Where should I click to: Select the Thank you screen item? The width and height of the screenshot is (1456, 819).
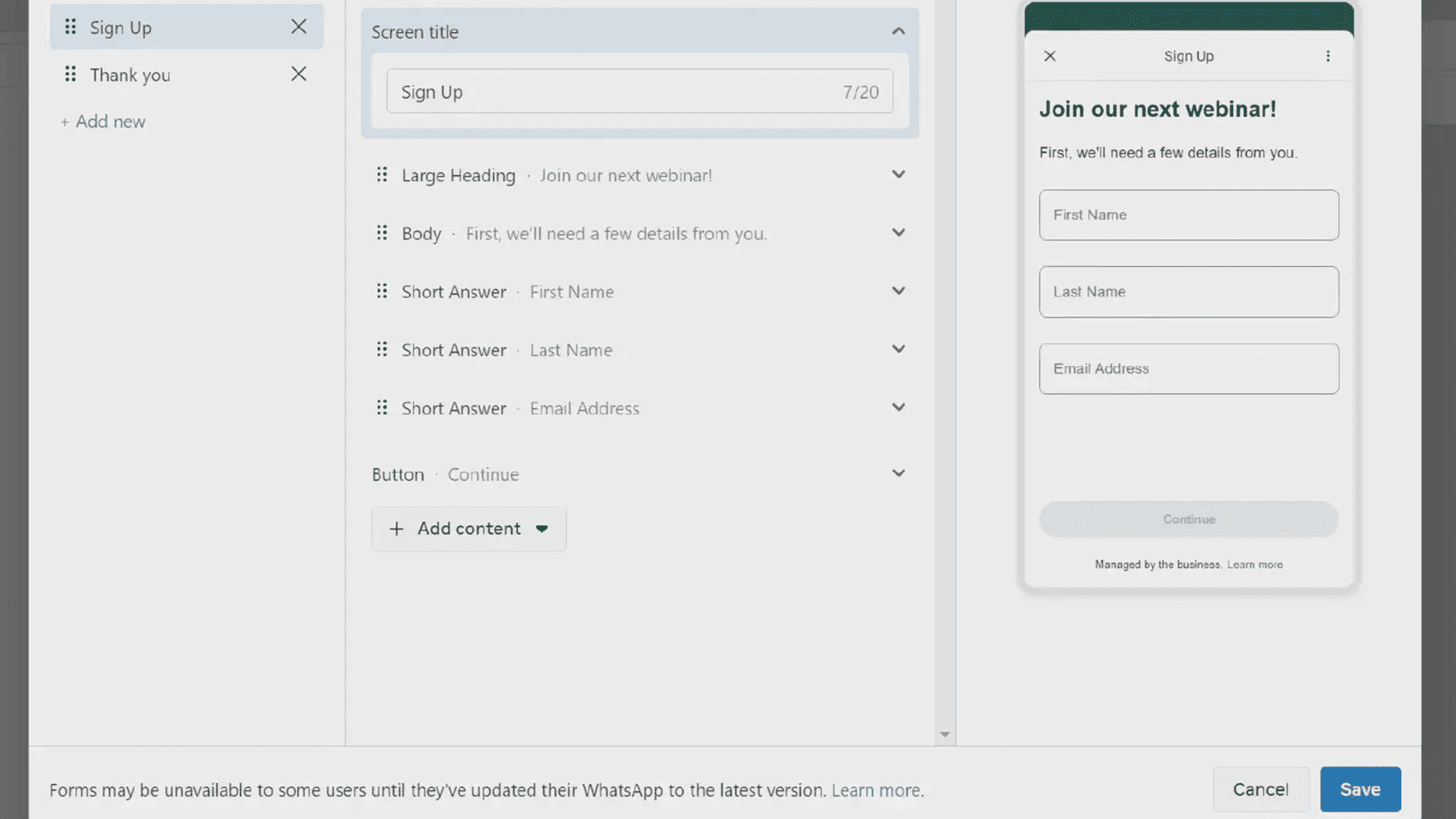[x=130, y=75]
